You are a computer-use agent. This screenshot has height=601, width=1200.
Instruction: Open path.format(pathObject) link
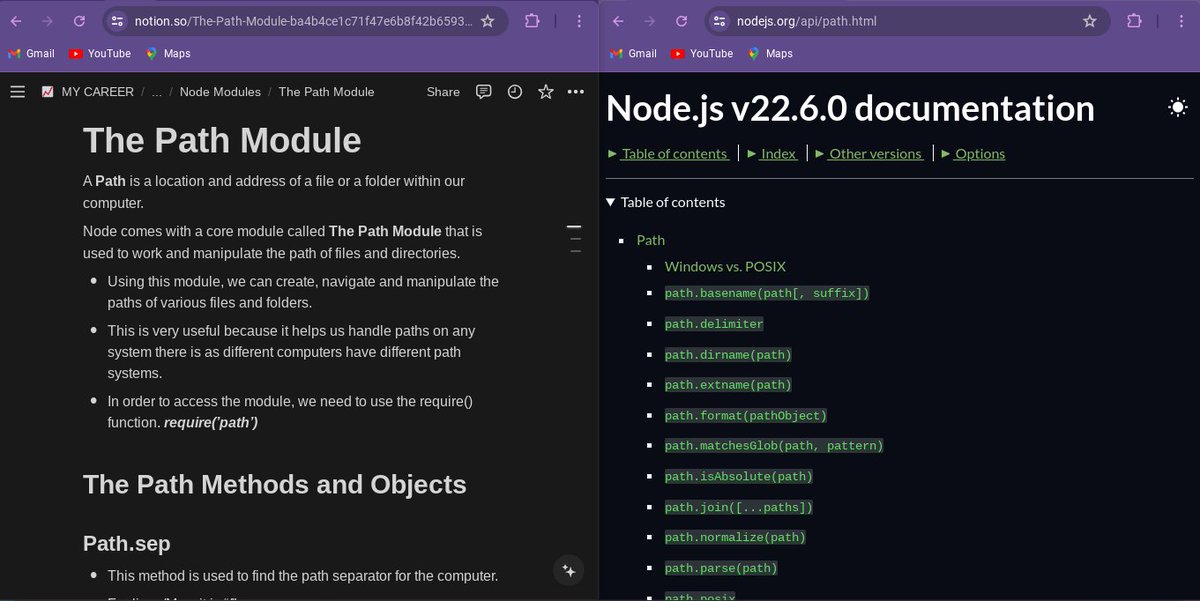pos(746,415)
